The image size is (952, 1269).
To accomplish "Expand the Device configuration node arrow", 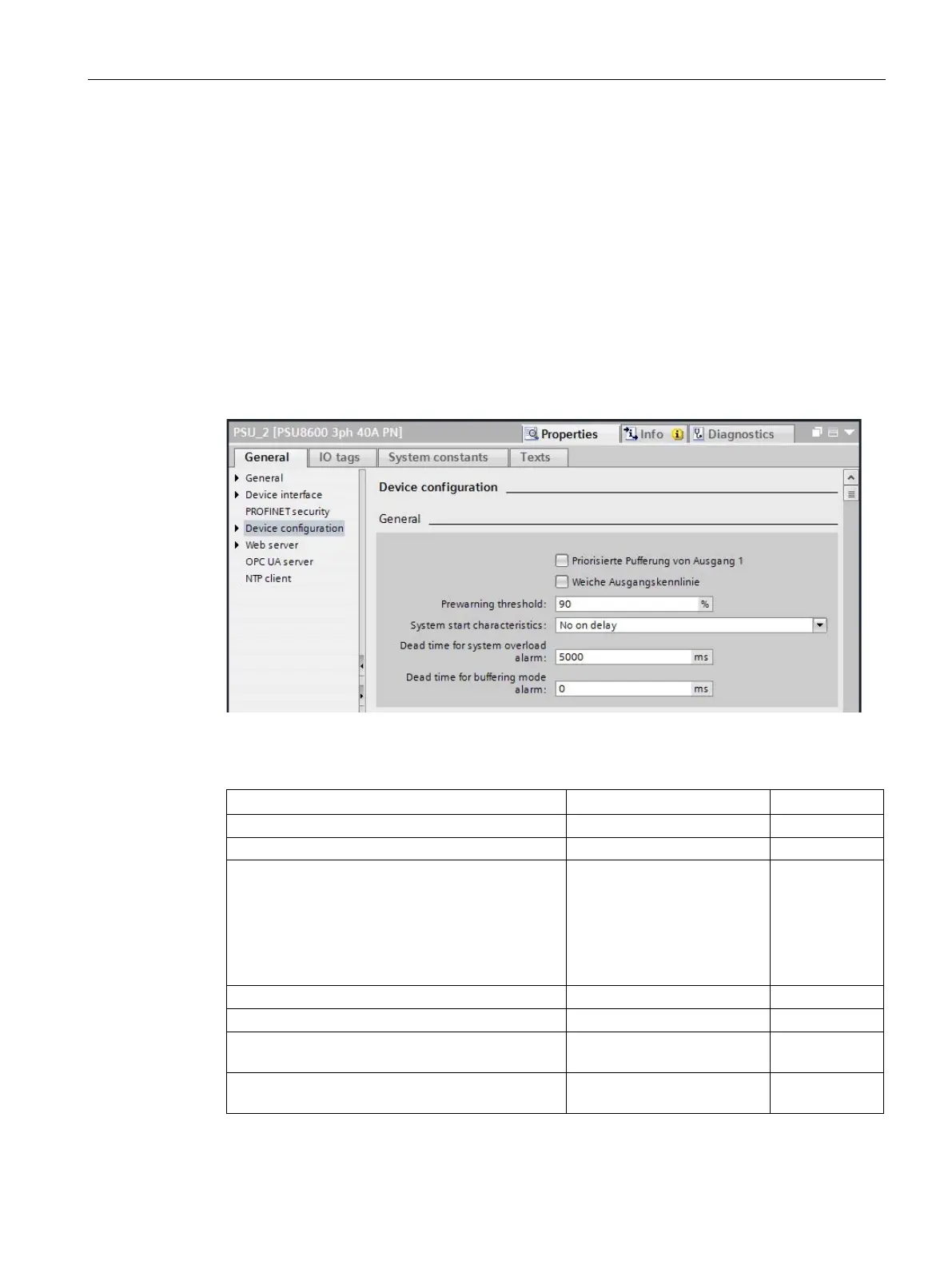I will point(237,529).
